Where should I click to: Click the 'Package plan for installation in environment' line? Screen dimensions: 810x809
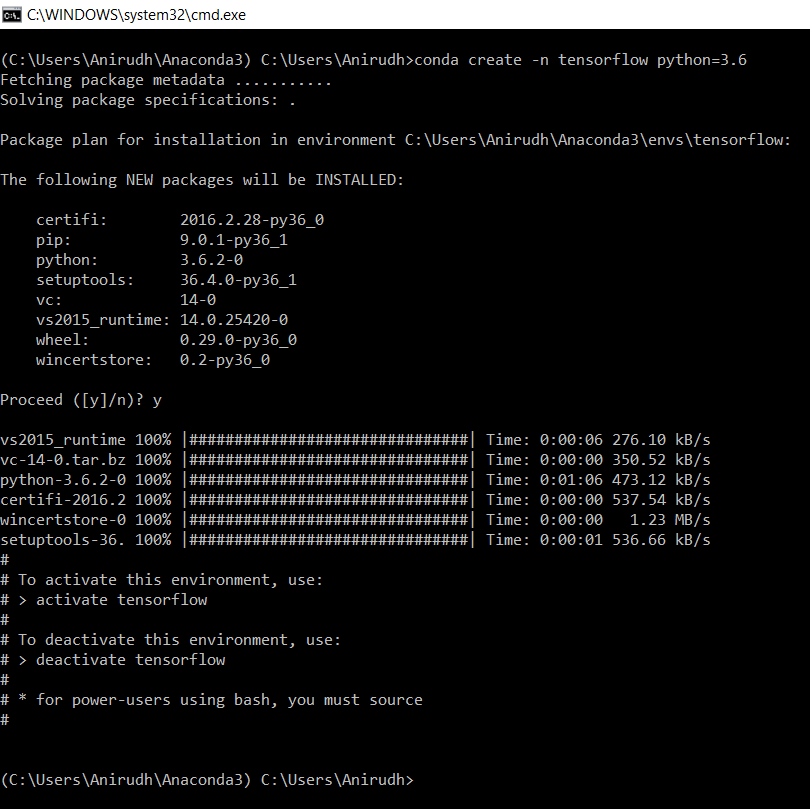pos(395,140)
